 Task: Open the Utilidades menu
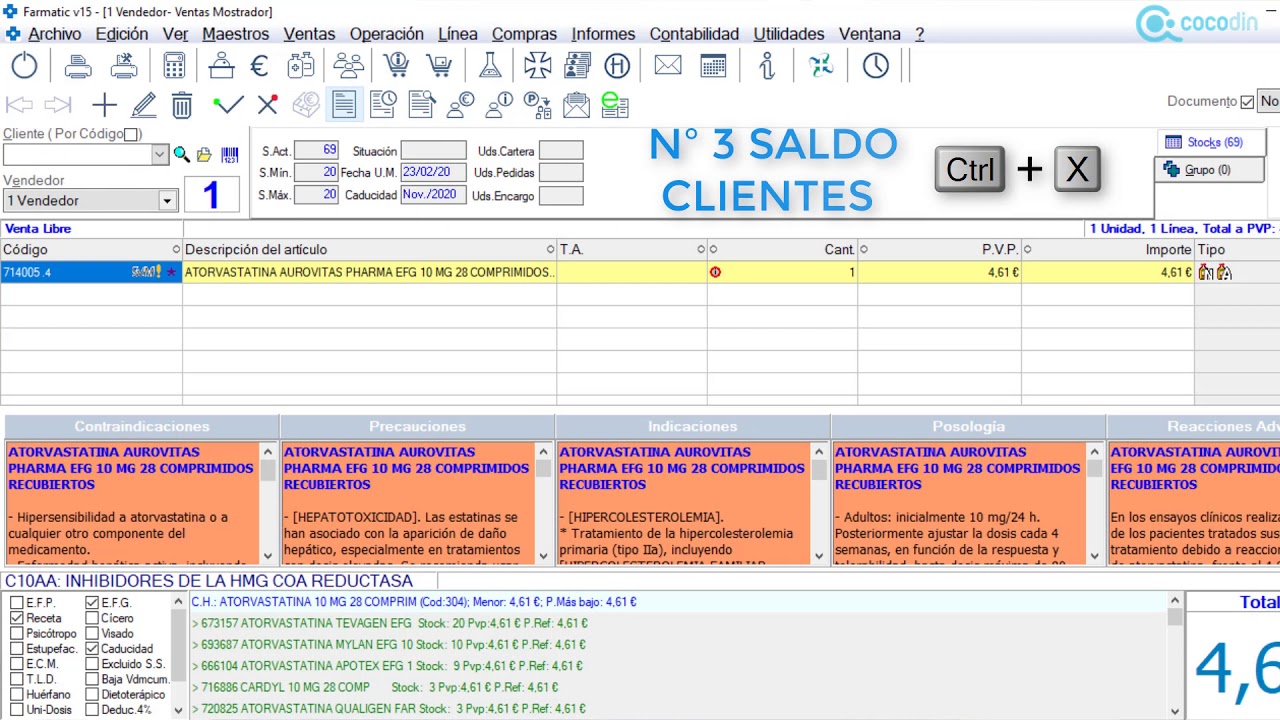pyautogui.click(x=789, y=34)
